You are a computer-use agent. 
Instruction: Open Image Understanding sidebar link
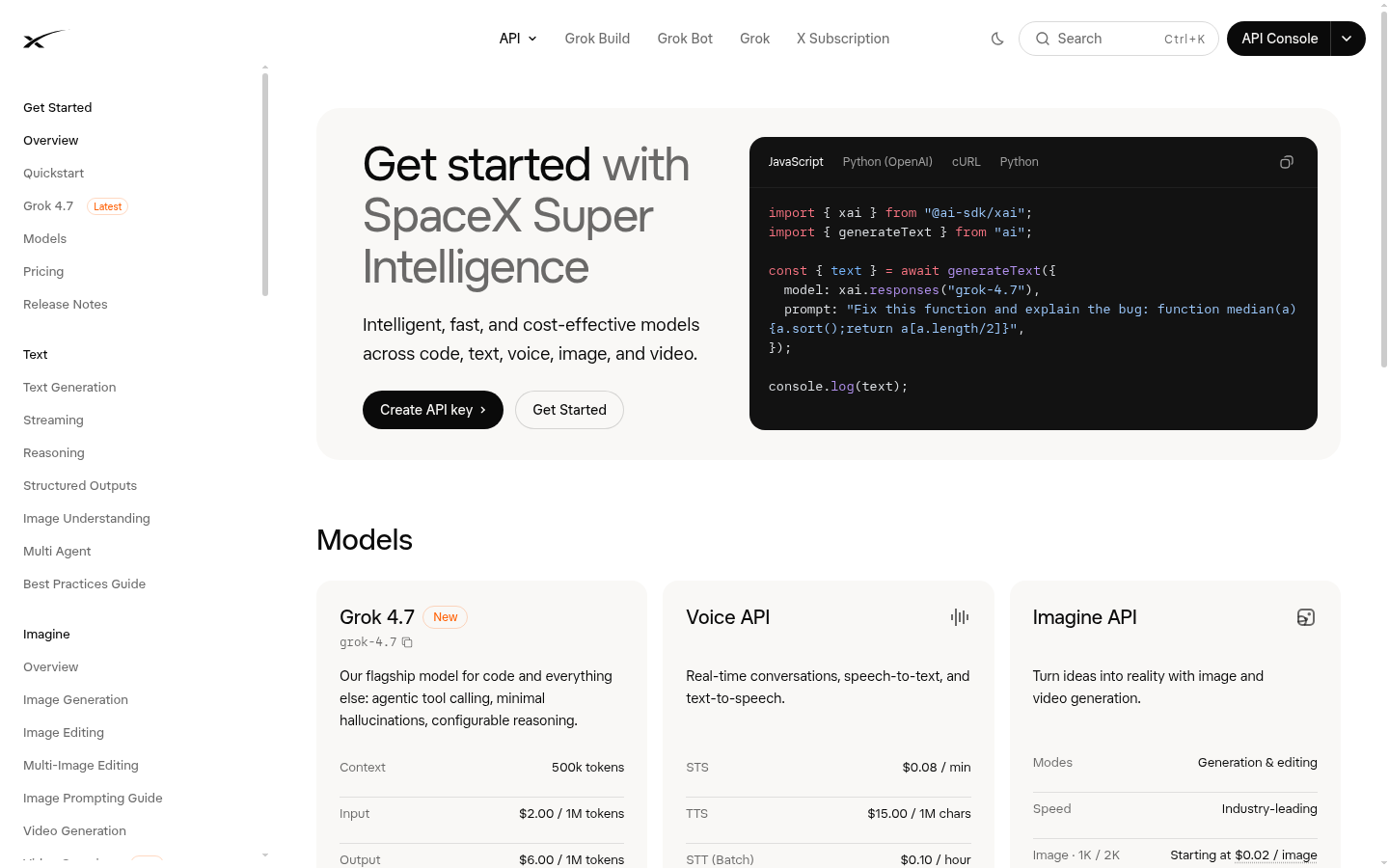pos(87,519)
